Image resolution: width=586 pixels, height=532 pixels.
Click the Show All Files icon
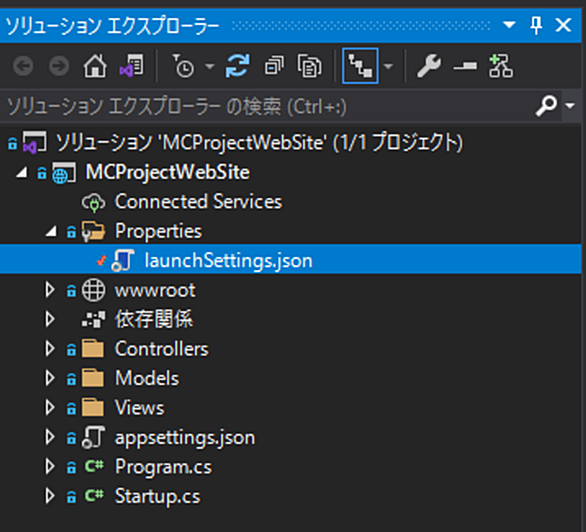click(x=309, y=66)
